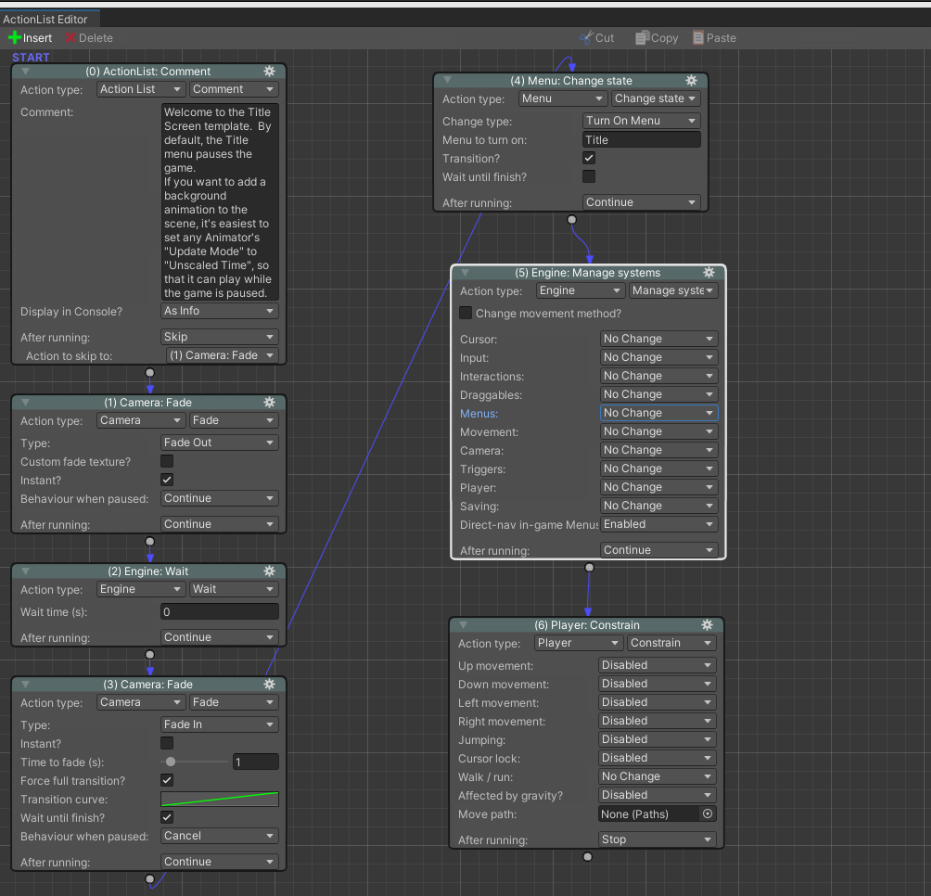Click output socket below (6) Player: Constrain
931x896 pixels.
pyautogui.click(x=587, y=857)
